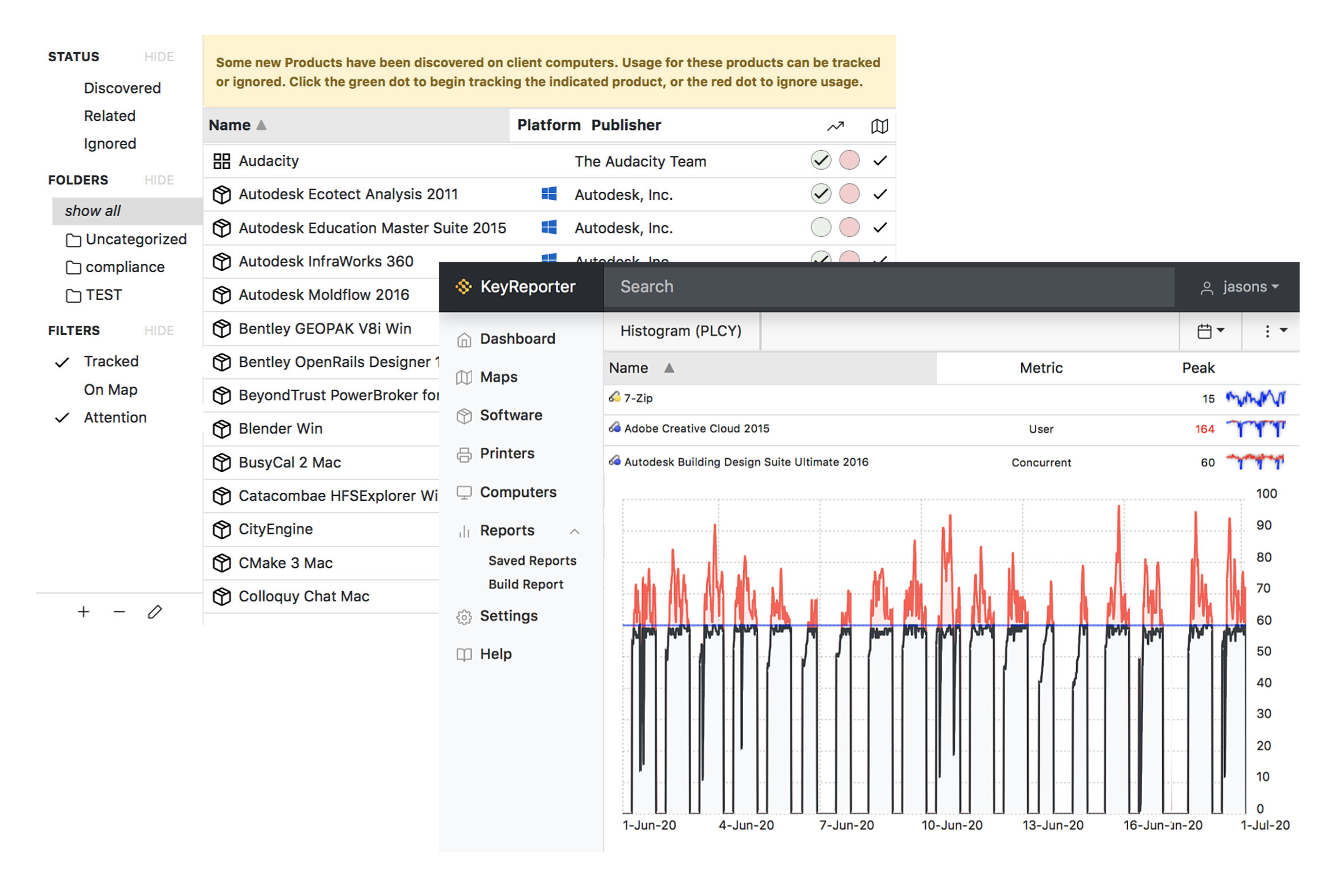
Task: Click the package icon beside Autodesk Moldflow 2016
Action: (221, 295)
